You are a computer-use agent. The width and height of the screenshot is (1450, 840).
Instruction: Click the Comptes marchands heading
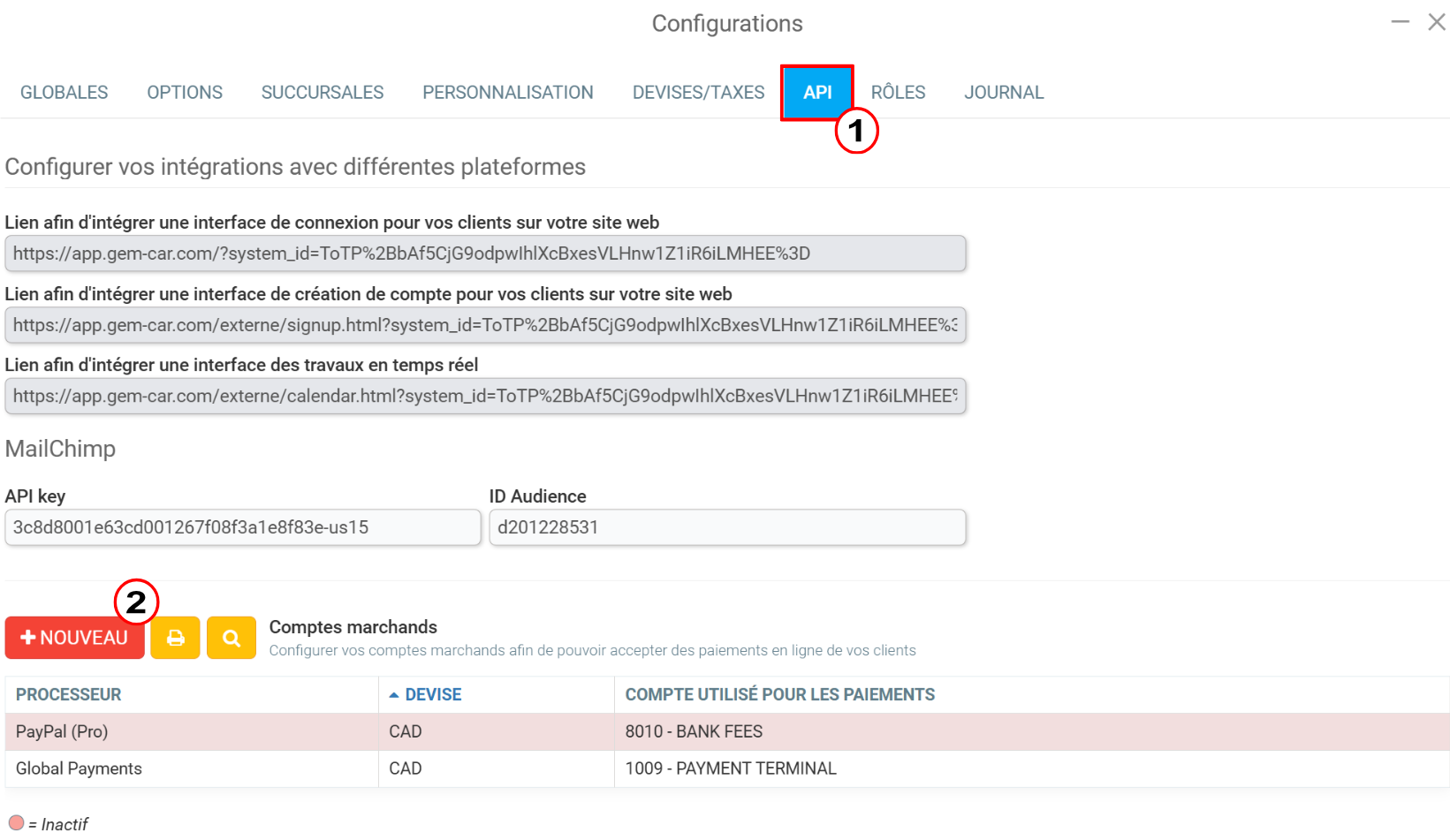point(353,627)
